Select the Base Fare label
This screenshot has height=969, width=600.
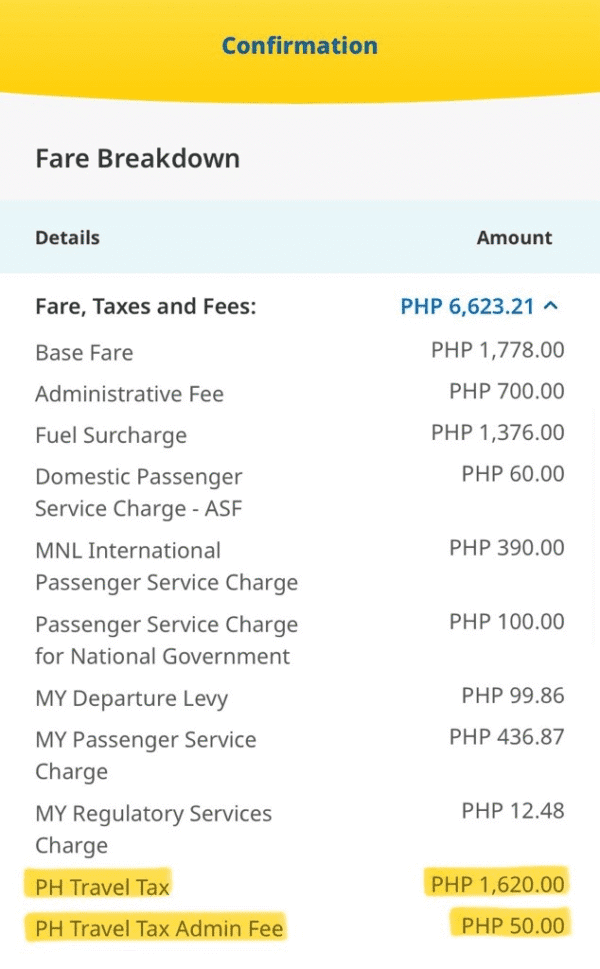(84, 352)
